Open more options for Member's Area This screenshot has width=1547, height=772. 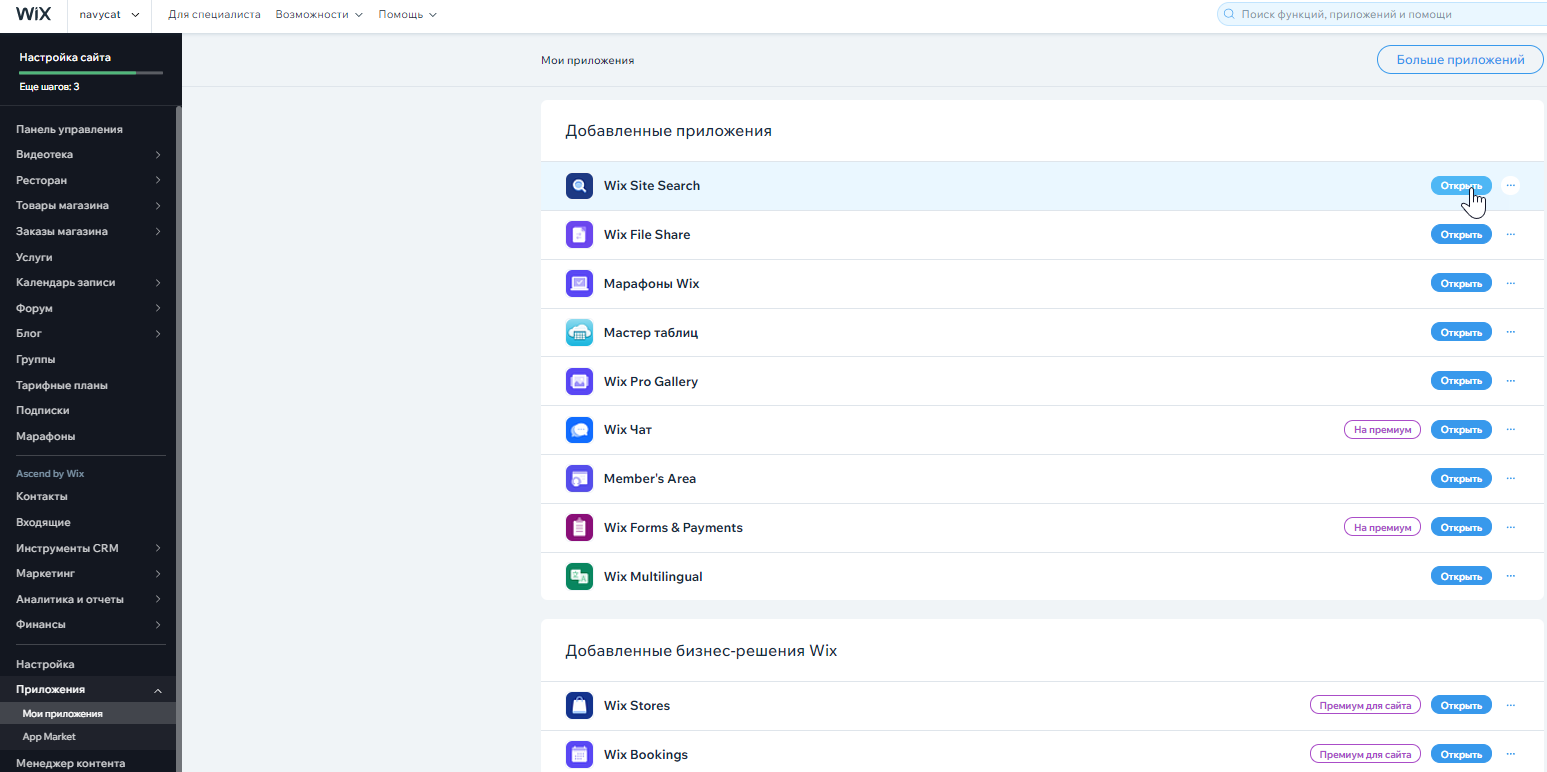(1510, 479)
